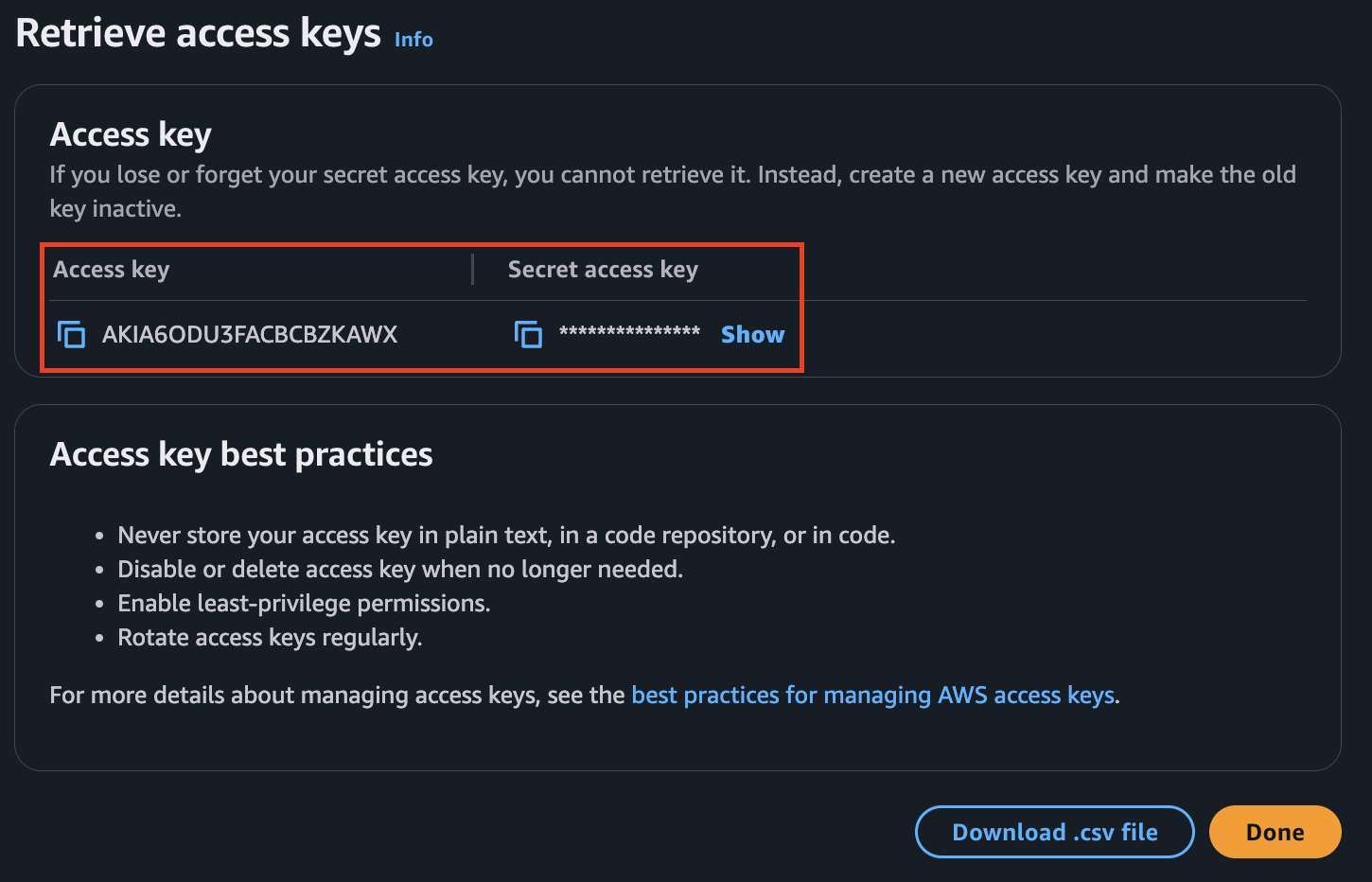
Task: Show the hidden secret access key
Action: (x=752, y=334)
